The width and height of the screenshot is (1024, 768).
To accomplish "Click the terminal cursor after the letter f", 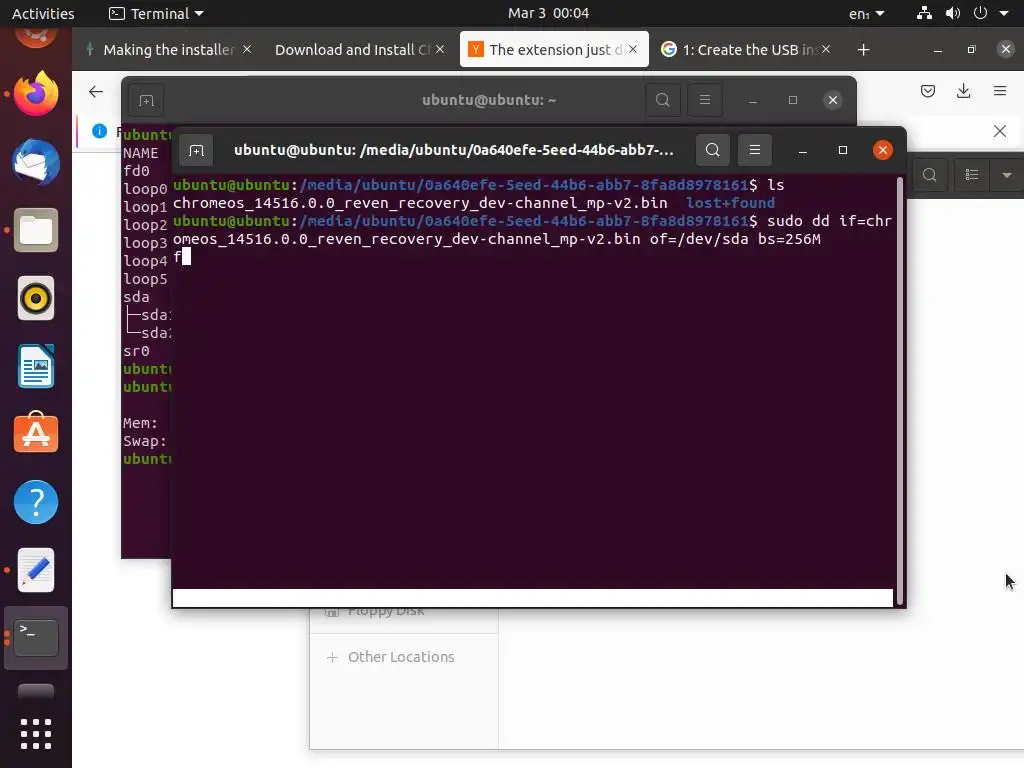I will 187,257.
